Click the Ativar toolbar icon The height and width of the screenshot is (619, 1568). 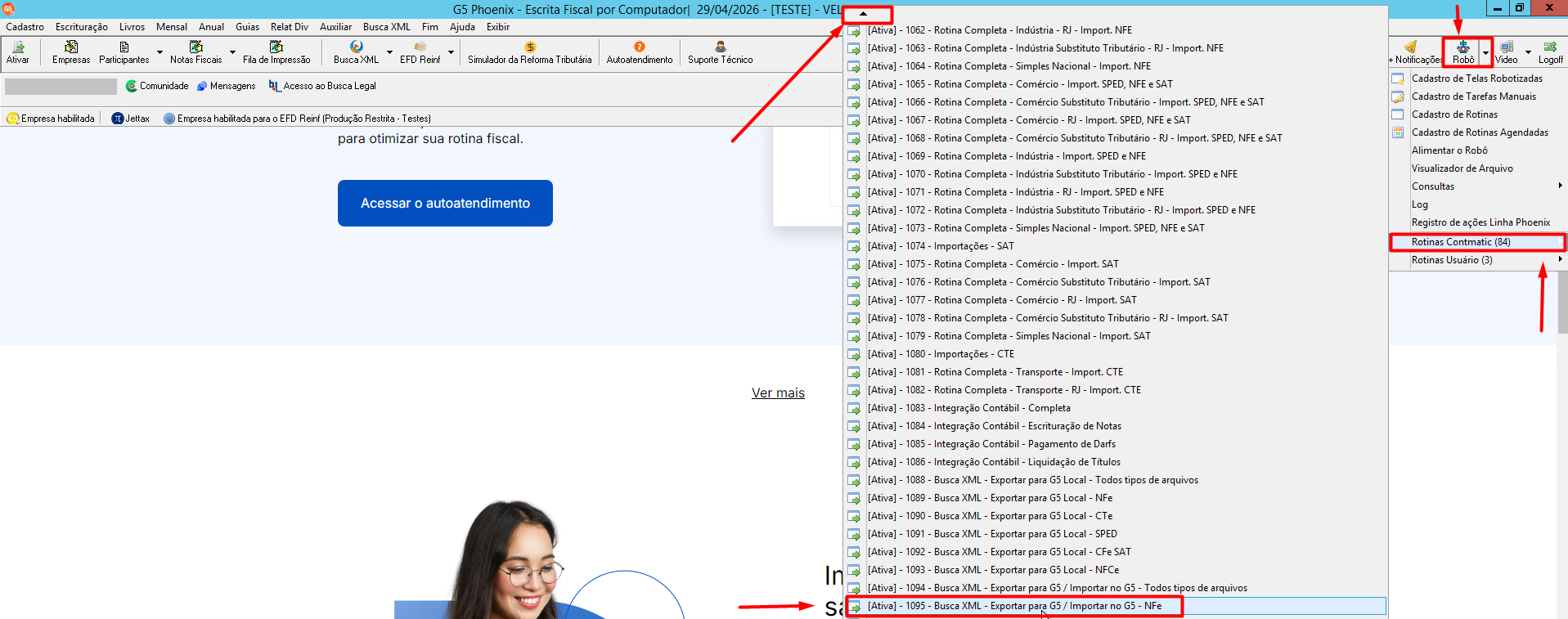coord(18,52)
